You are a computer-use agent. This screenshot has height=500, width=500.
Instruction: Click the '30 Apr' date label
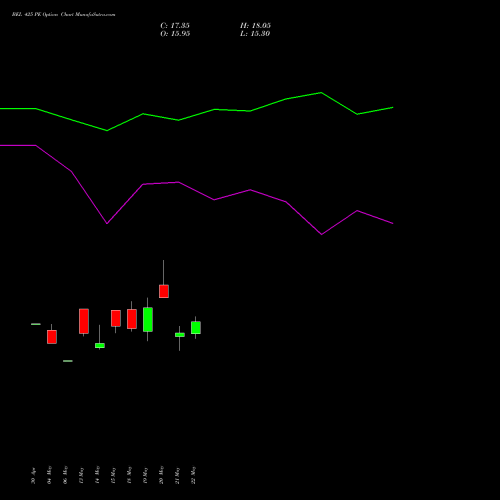[33, 475]
